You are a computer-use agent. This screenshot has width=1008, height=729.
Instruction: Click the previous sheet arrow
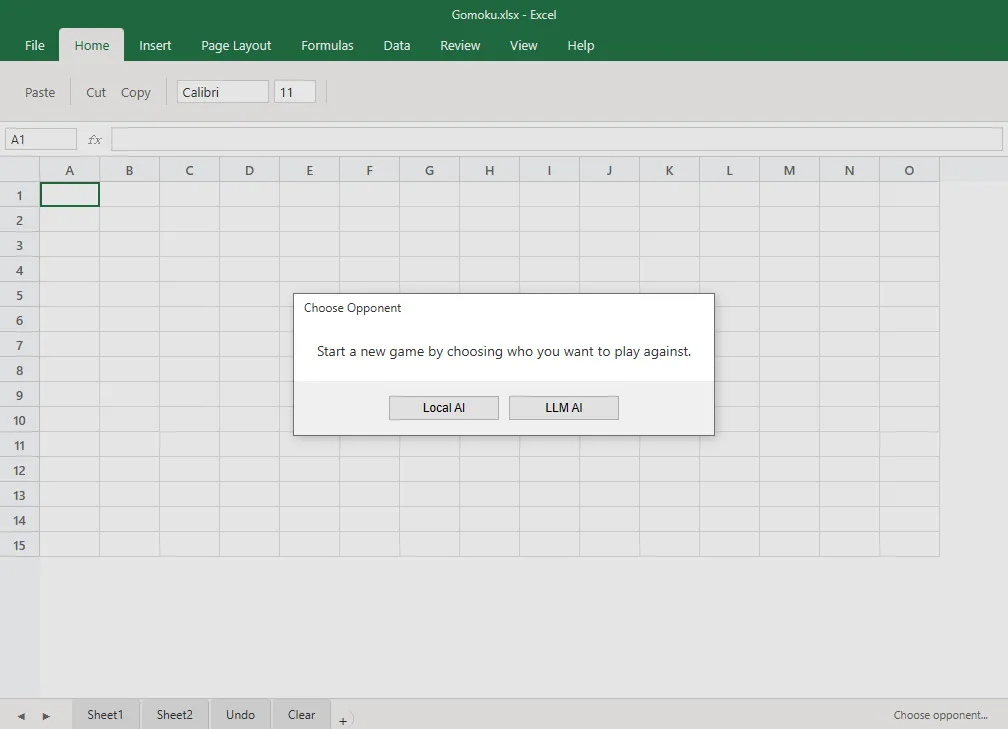(21, 716)
